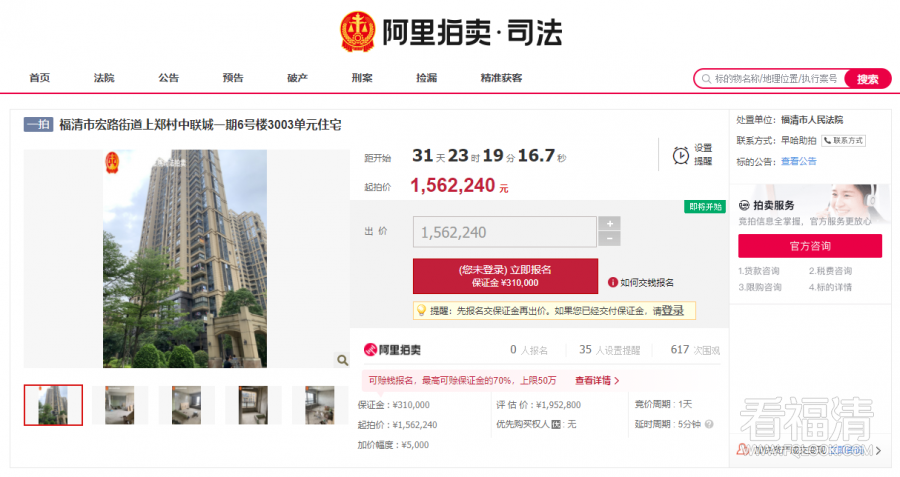900x477 pixels.
Task: Decrease bid with the minus button
Action: pyautogui.click(x=609, y=239)
